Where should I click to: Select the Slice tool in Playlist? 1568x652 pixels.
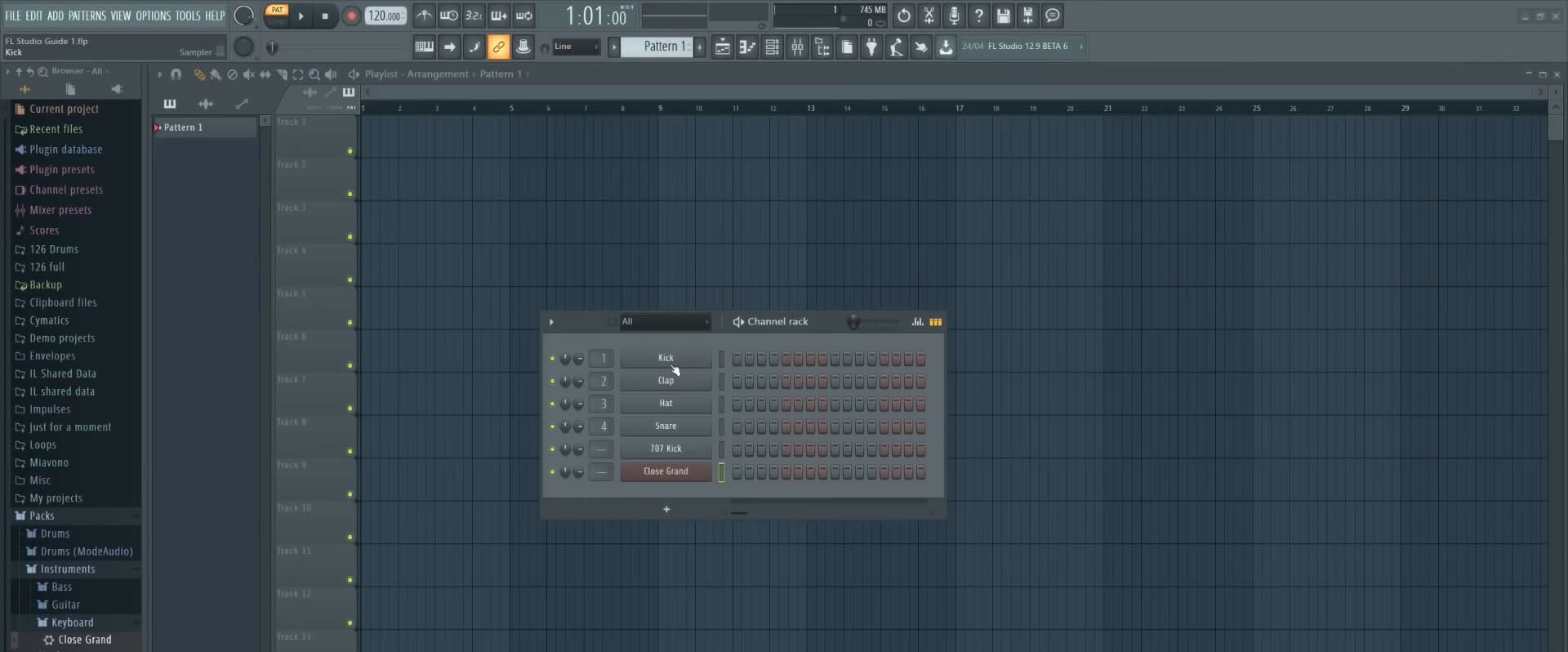tap(282, 74)
